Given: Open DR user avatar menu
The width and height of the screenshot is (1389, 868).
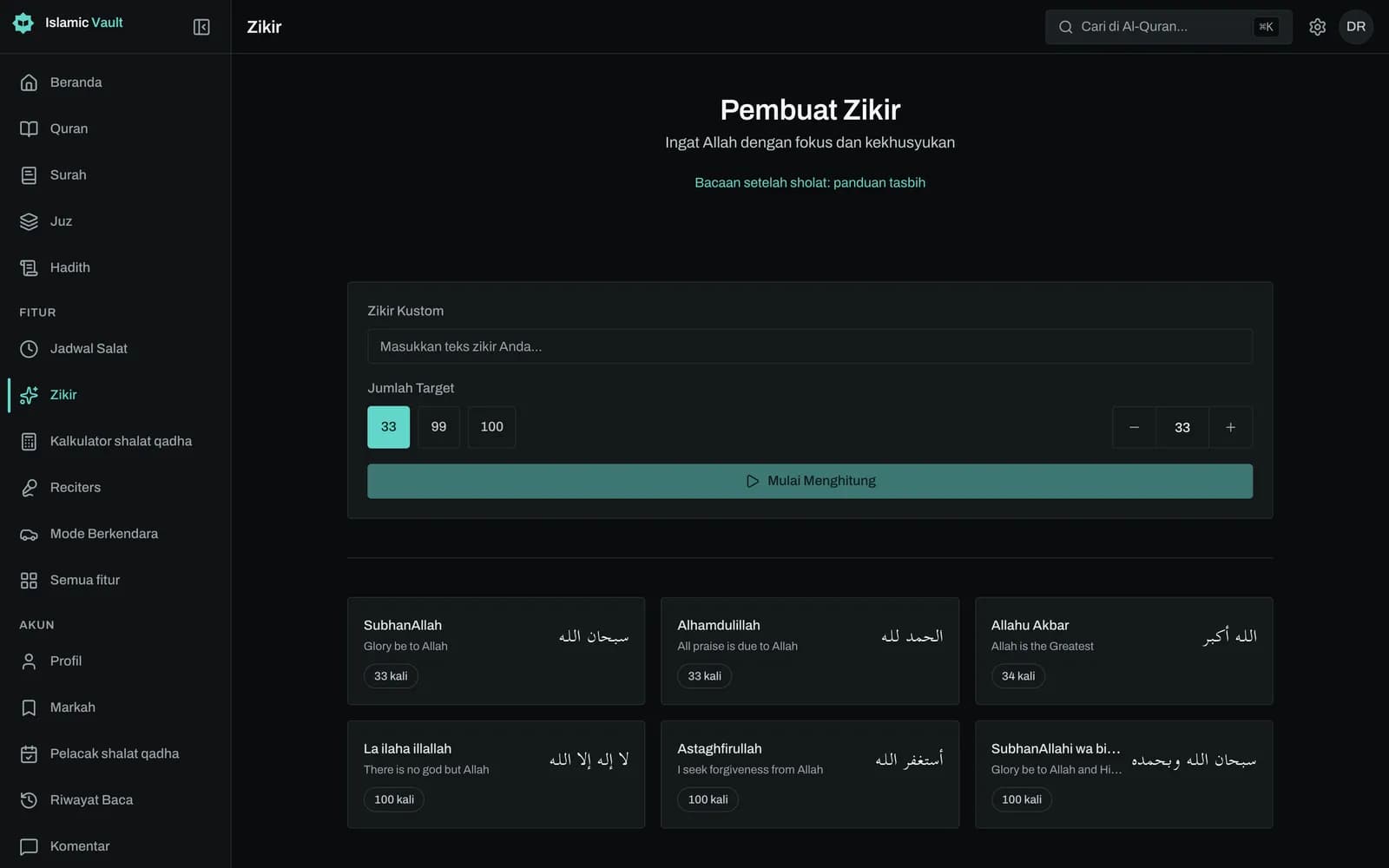Looking at the screenshot, I should tap(1356, 27).
